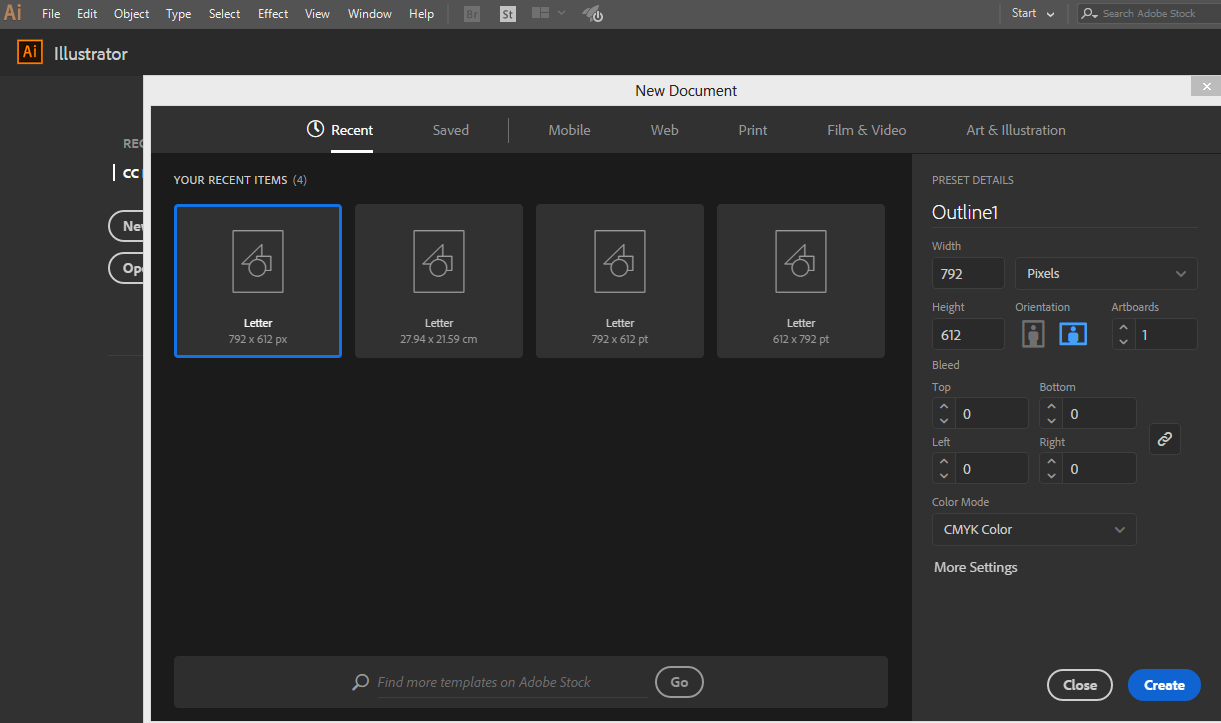Click the clock icon beside Recent
The height and width of the screenshot is (723, 1221).
[x=315, y=129]
